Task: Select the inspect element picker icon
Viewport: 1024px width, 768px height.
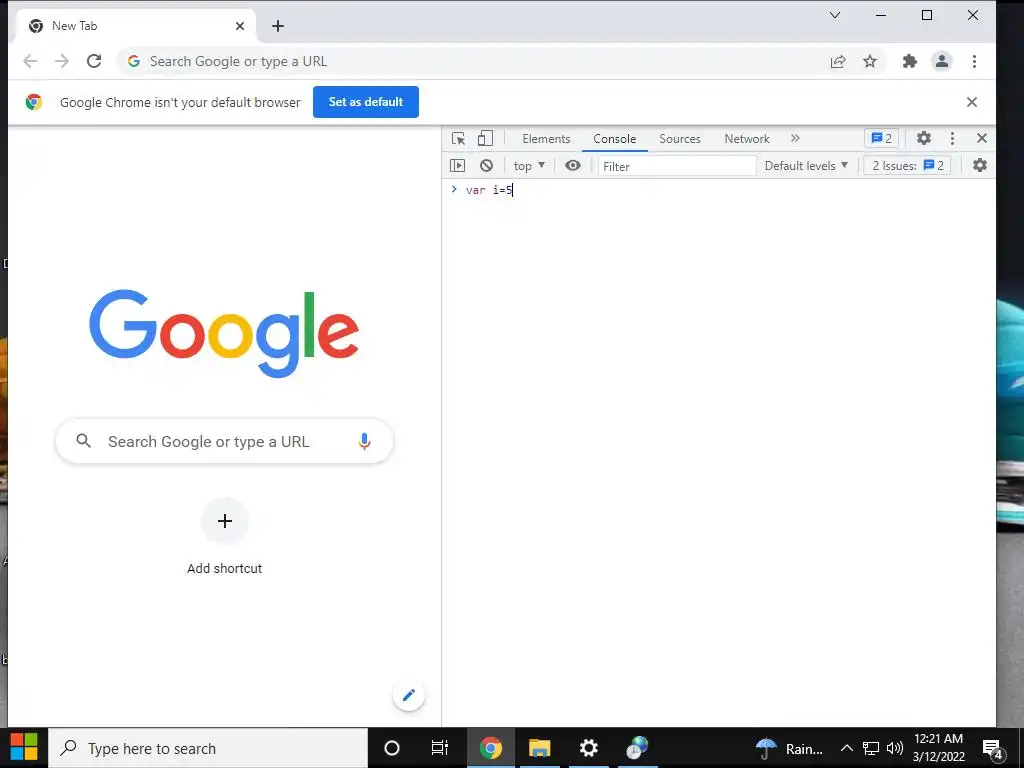Action: [x=458, y=138]
